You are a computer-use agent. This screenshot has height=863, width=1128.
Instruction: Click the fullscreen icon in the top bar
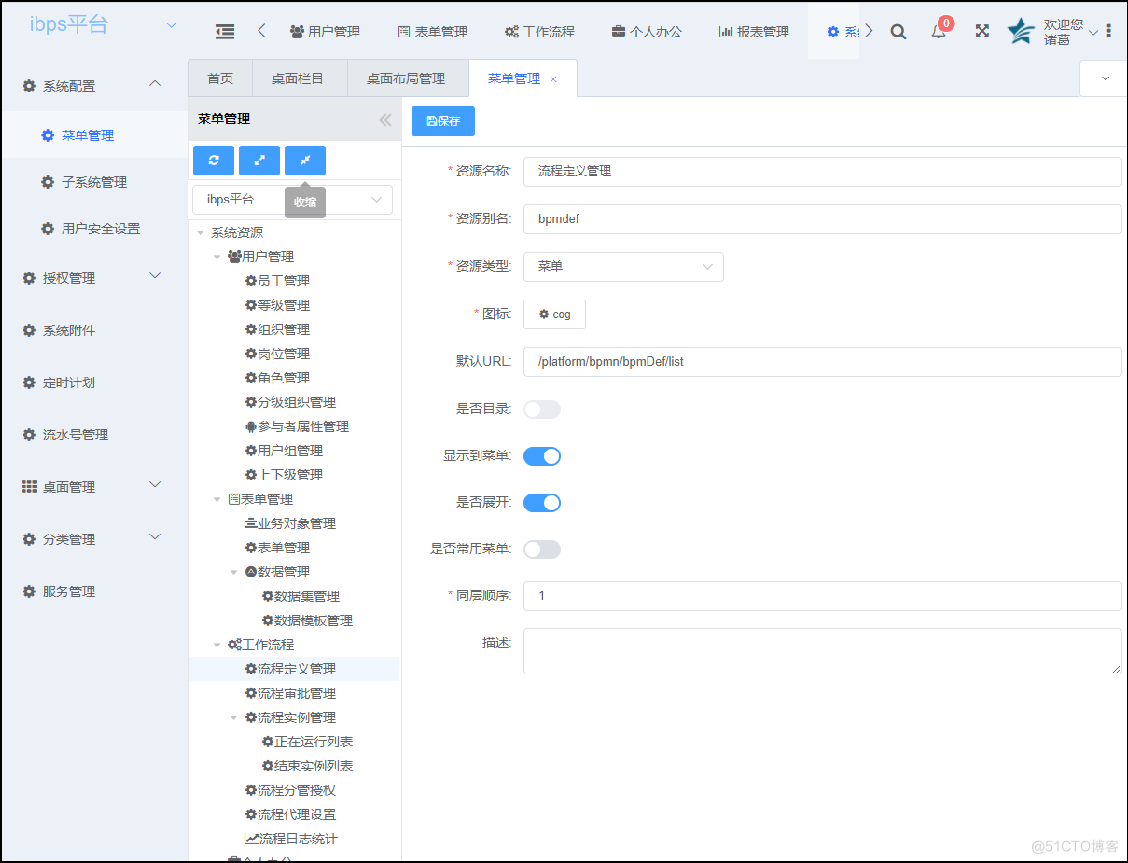pos(981,31)
